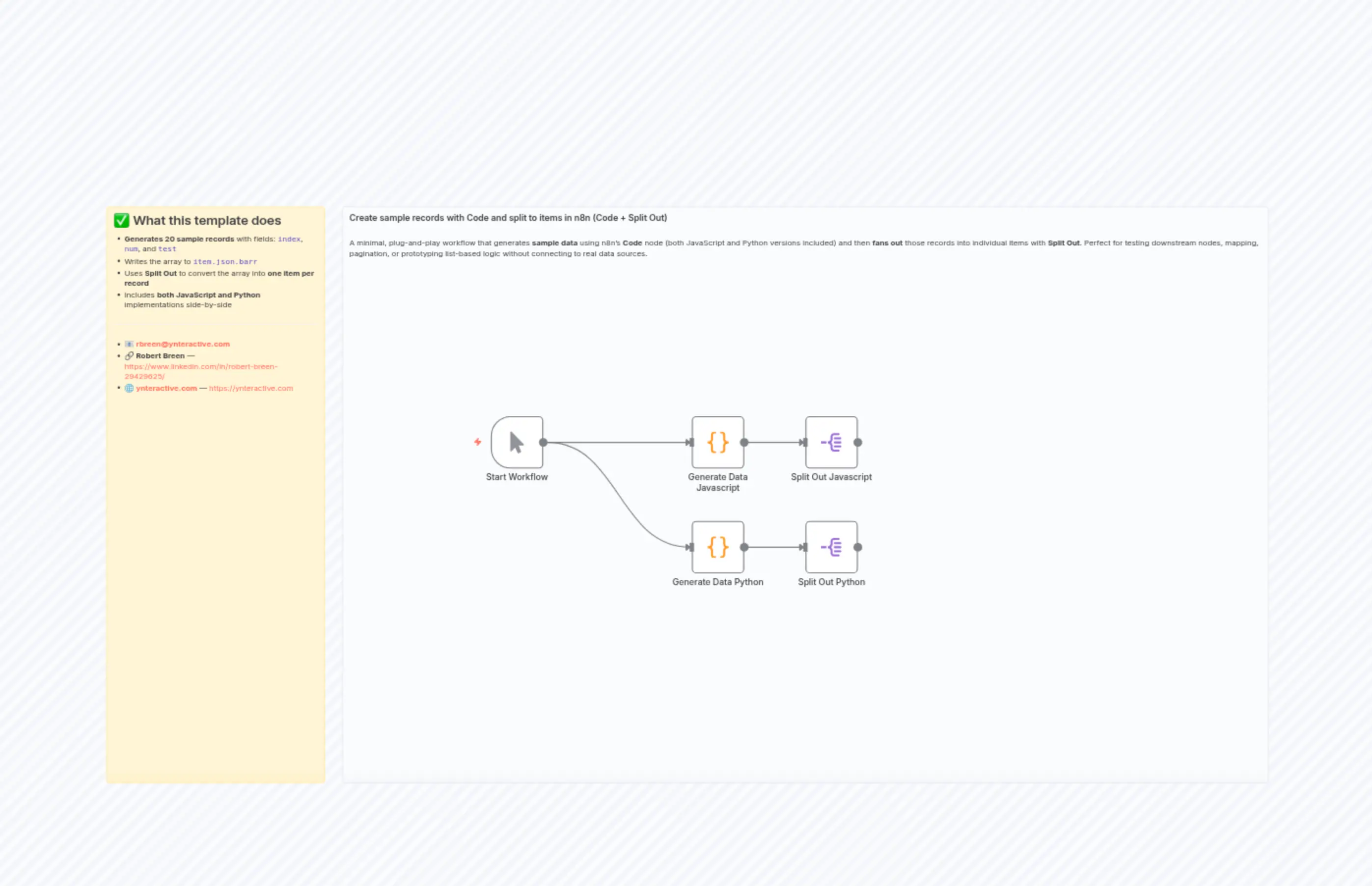1372x886 pixels.
Task: Click the email icon before rbreen address
Action: [x=130, y=344]
